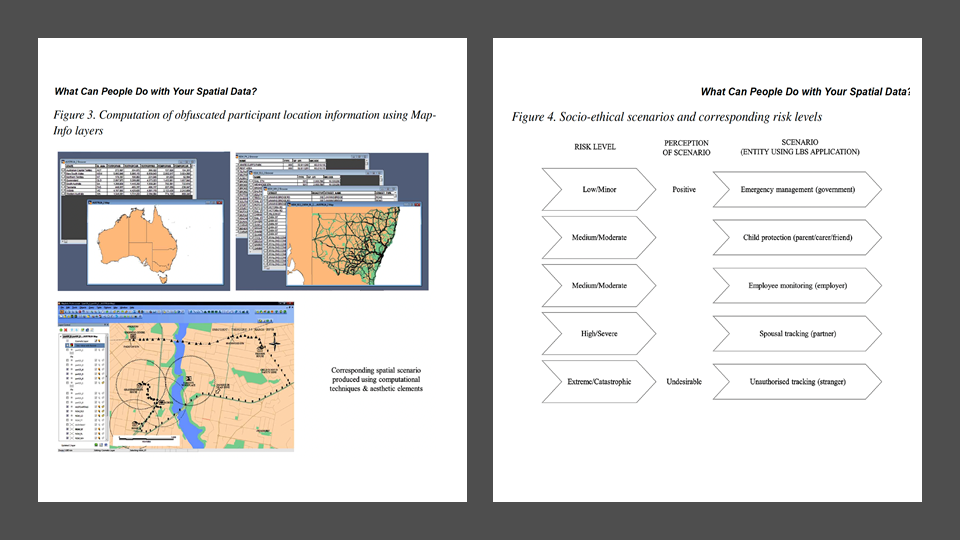Click the 'PERCEPTION OF SCENARIO' column heading
The height and width of the screenshot is (540, 960).
click(x=686, y=148)
